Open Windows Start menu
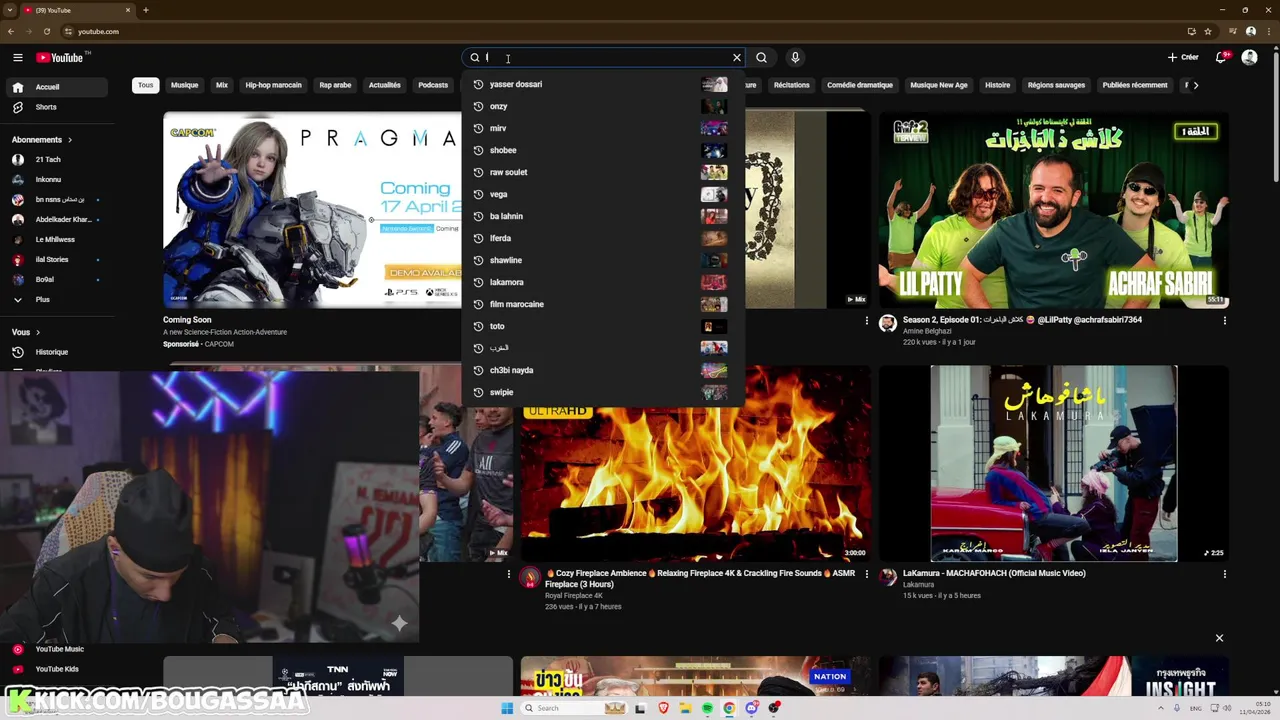1280x720 pixels. point(507,708)
